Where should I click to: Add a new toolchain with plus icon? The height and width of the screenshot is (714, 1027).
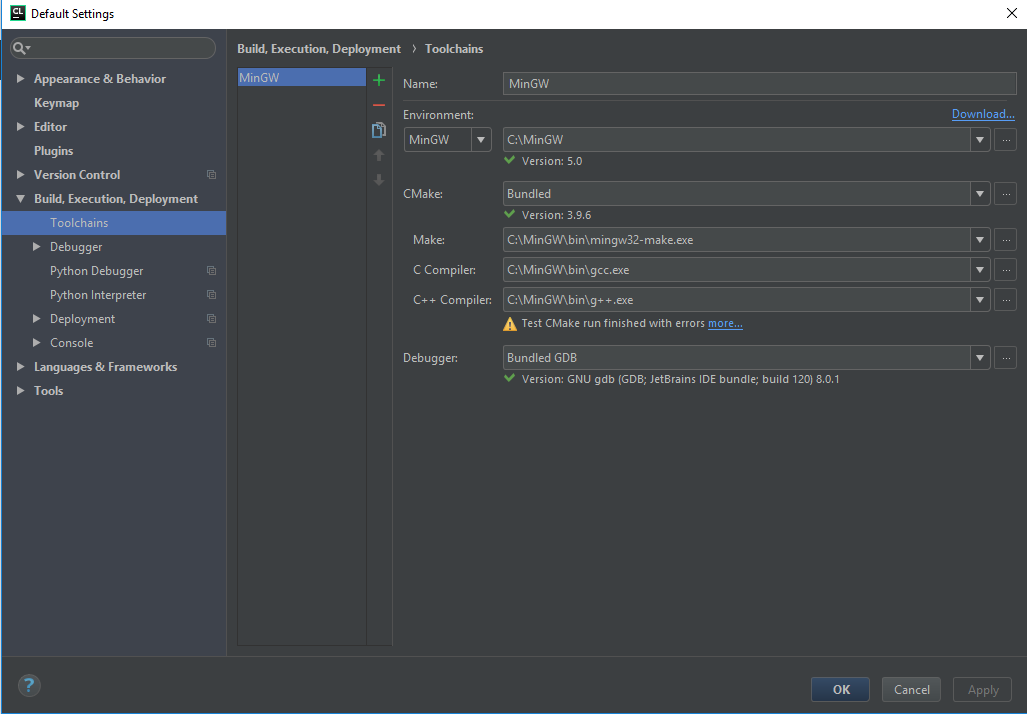coord(379,81)
